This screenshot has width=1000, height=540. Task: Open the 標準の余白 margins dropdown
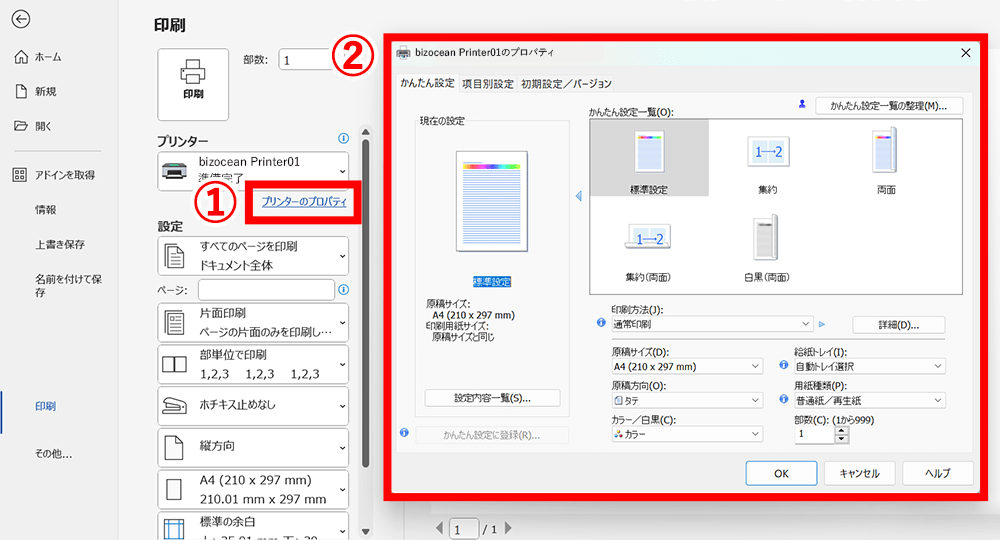(253, 526)
